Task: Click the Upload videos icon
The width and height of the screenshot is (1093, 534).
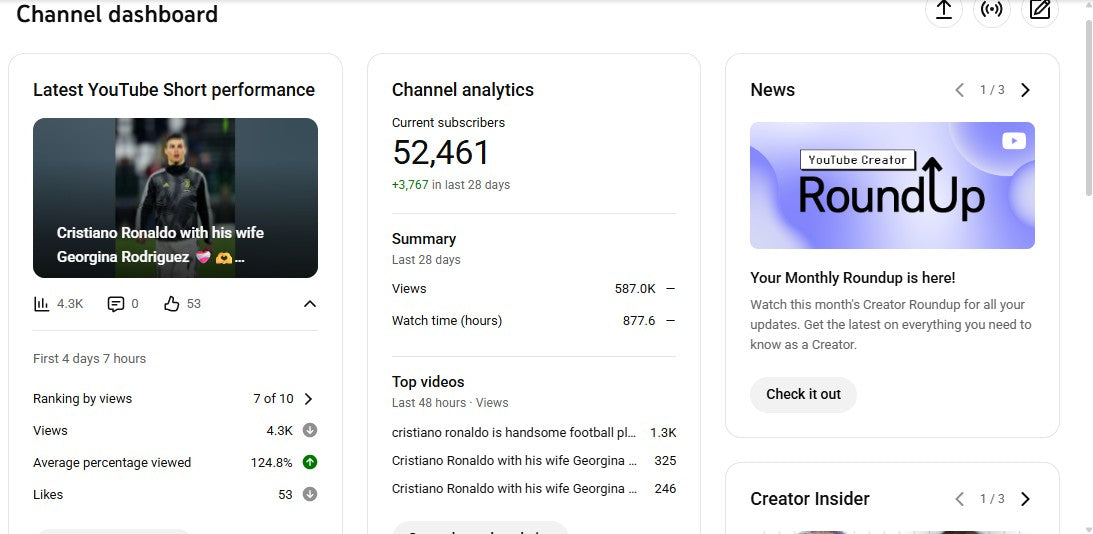Action: (943, 10)
